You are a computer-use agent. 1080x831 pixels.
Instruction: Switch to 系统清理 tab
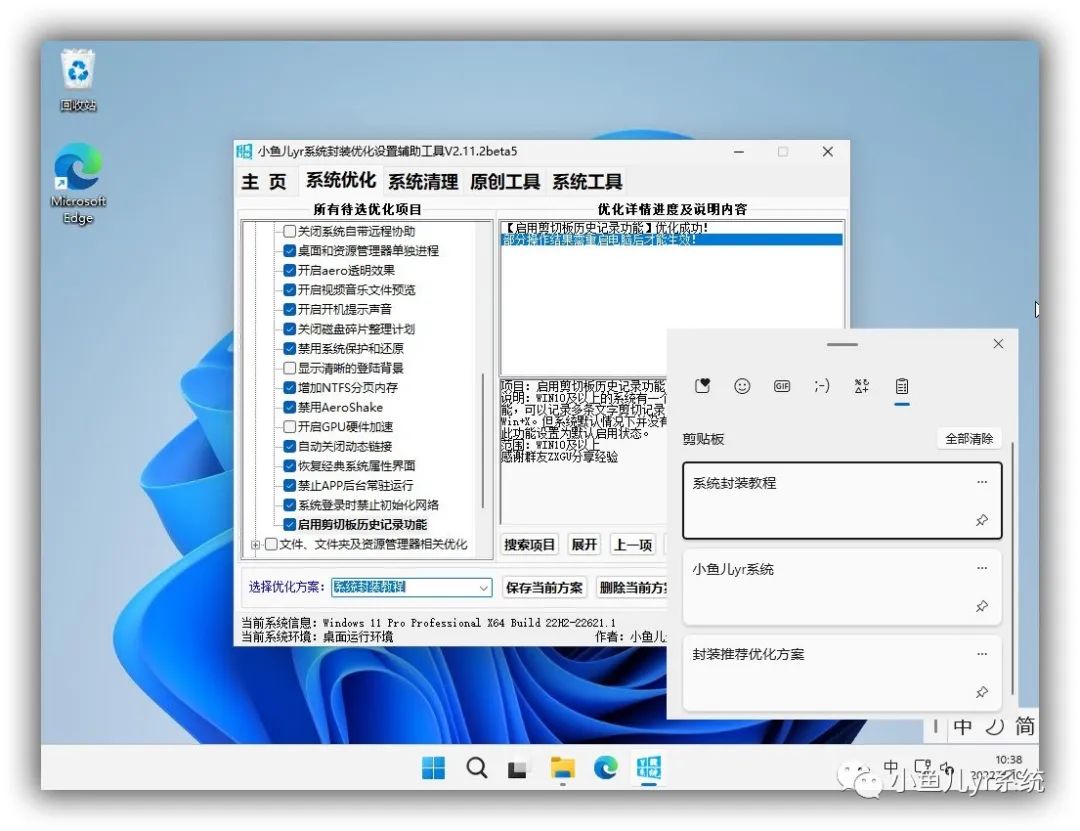click(x=423, y=182)
